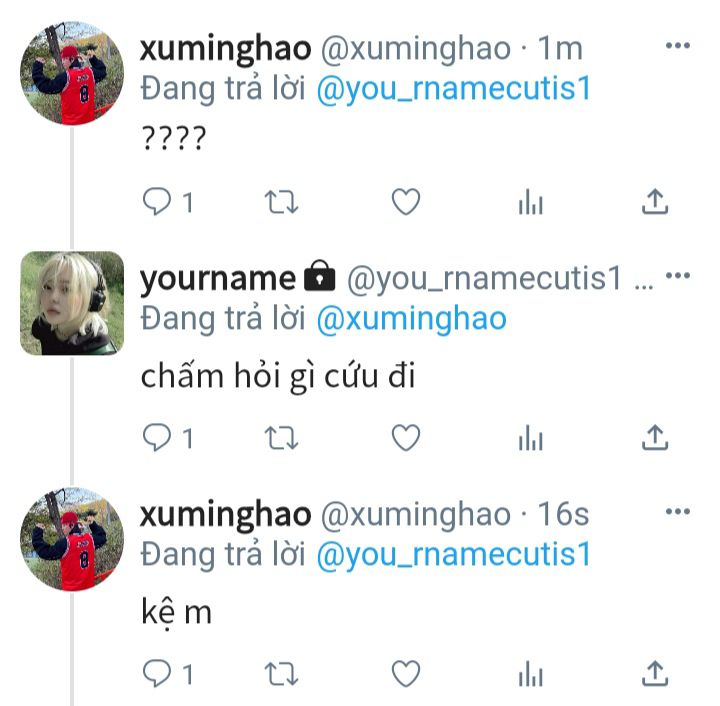Open @xuminghao mention in yourname's reply
720x706 pixels.
[411, 319]
